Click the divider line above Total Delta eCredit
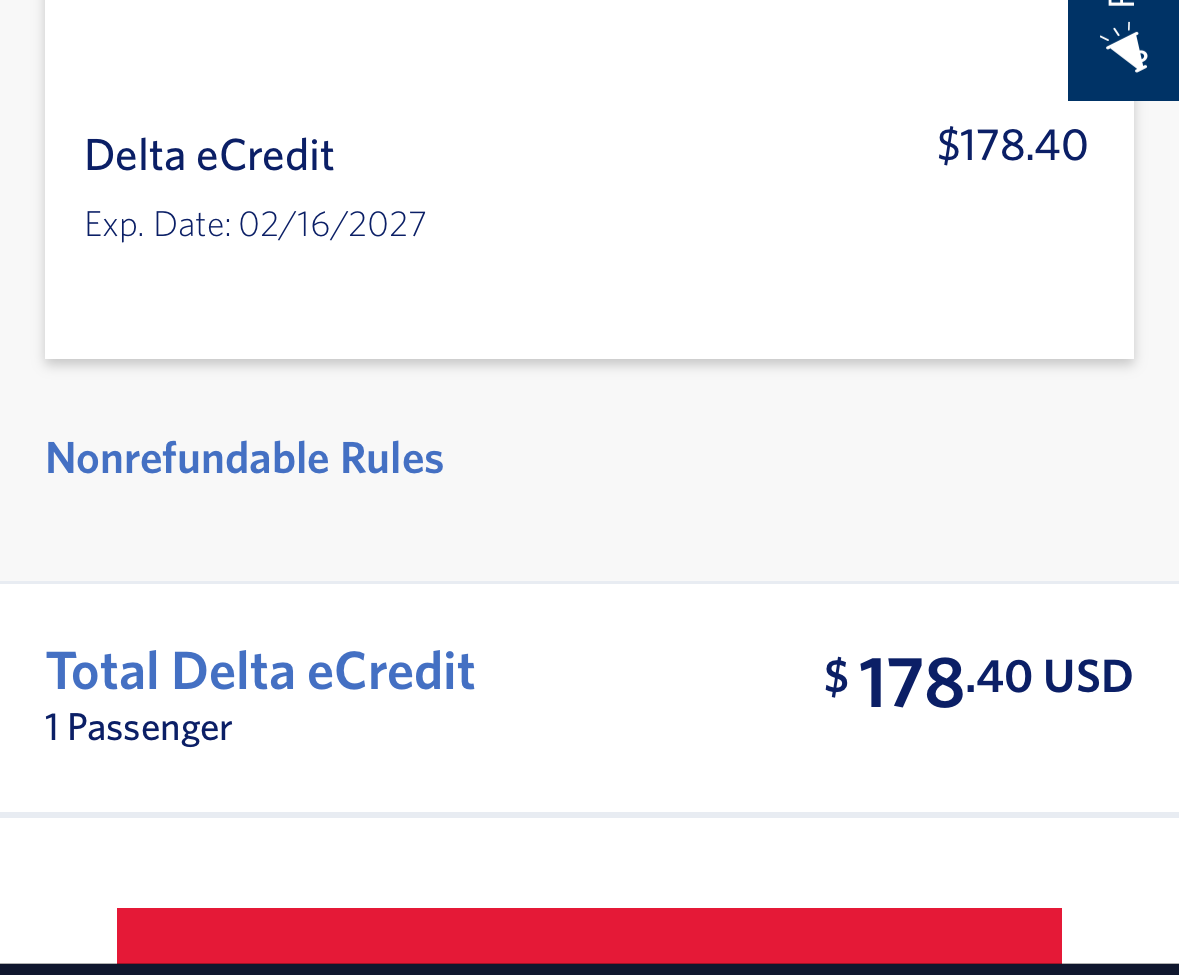 click(590, 582)
